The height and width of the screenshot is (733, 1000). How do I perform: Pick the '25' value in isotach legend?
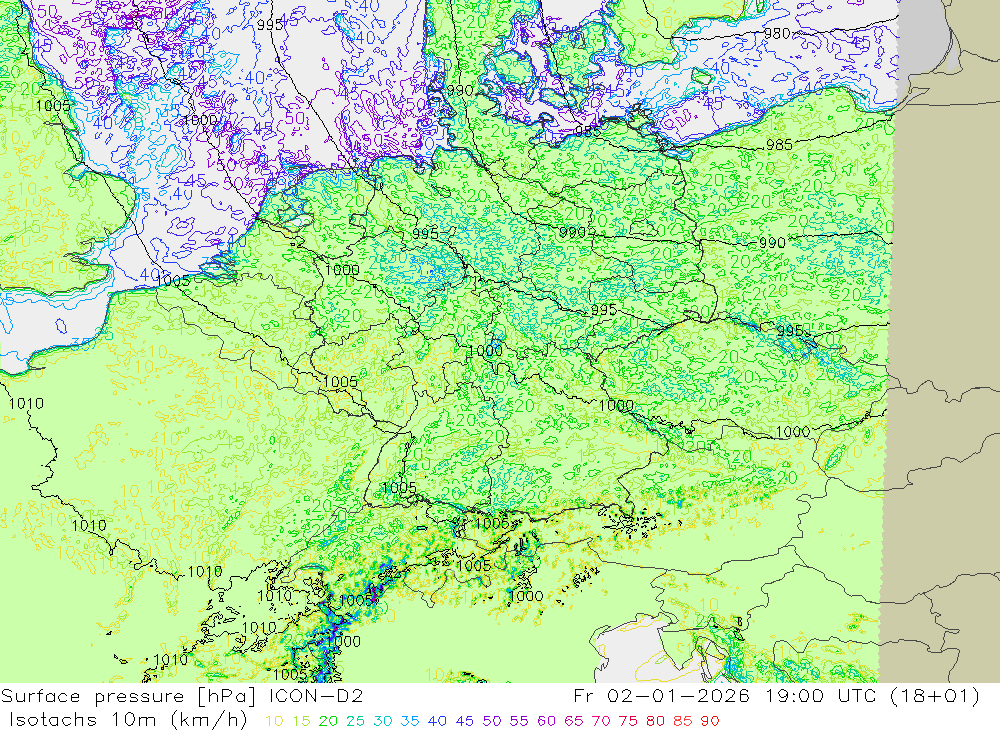pyautogui.click(x=356, y=722)
